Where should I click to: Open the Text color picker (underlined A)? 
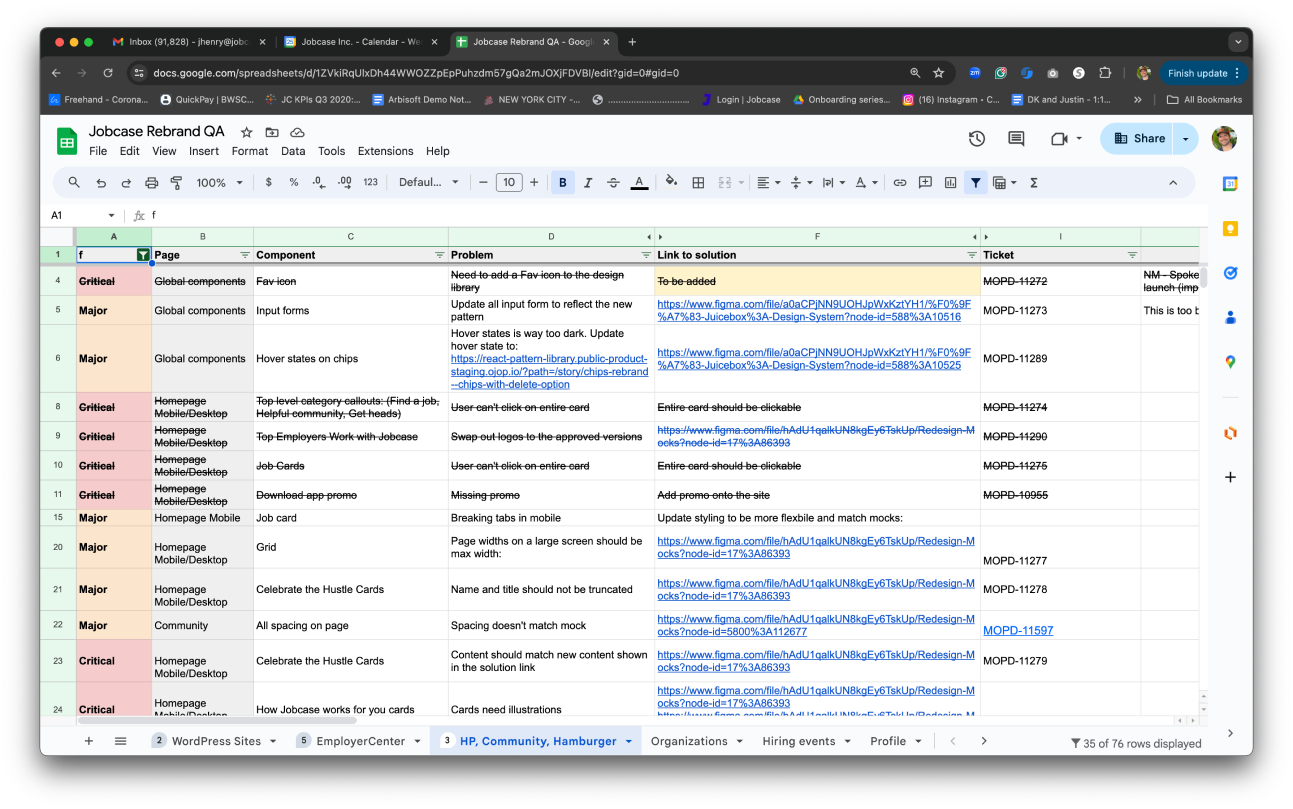(x=639, y=183)
